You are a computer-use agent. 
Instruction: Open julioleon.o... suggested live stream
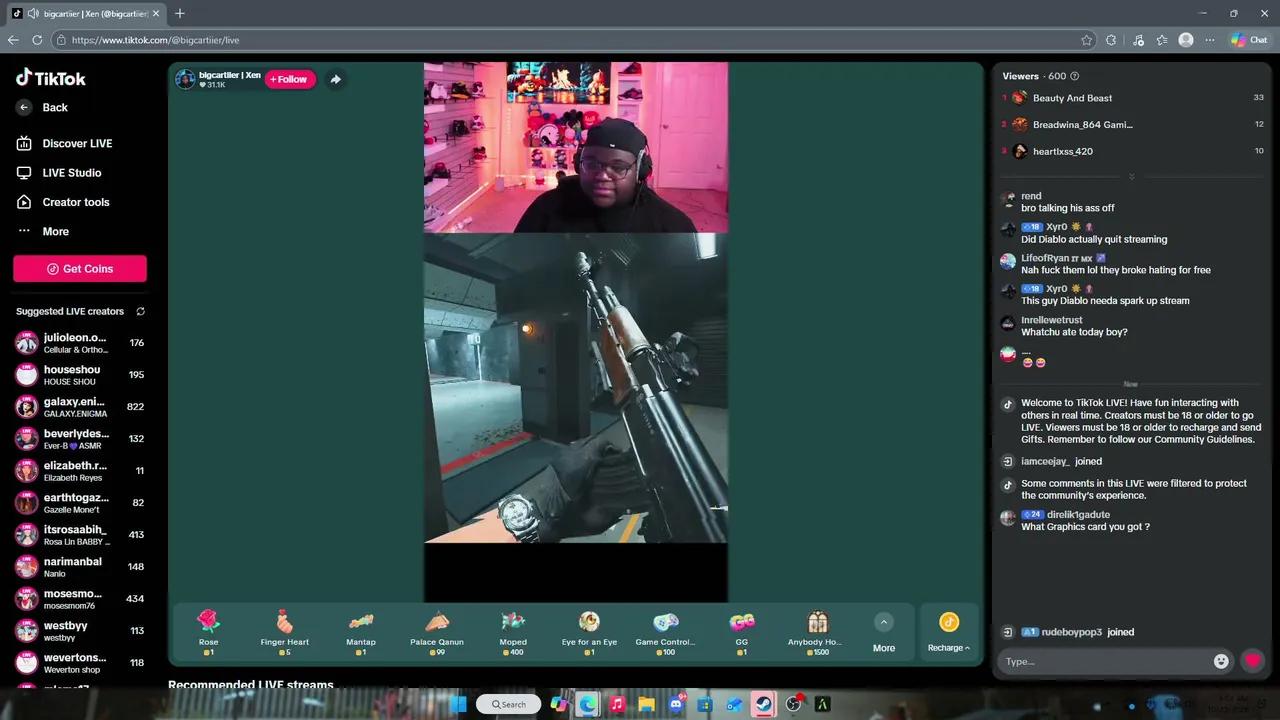click(x=80, y=343)
